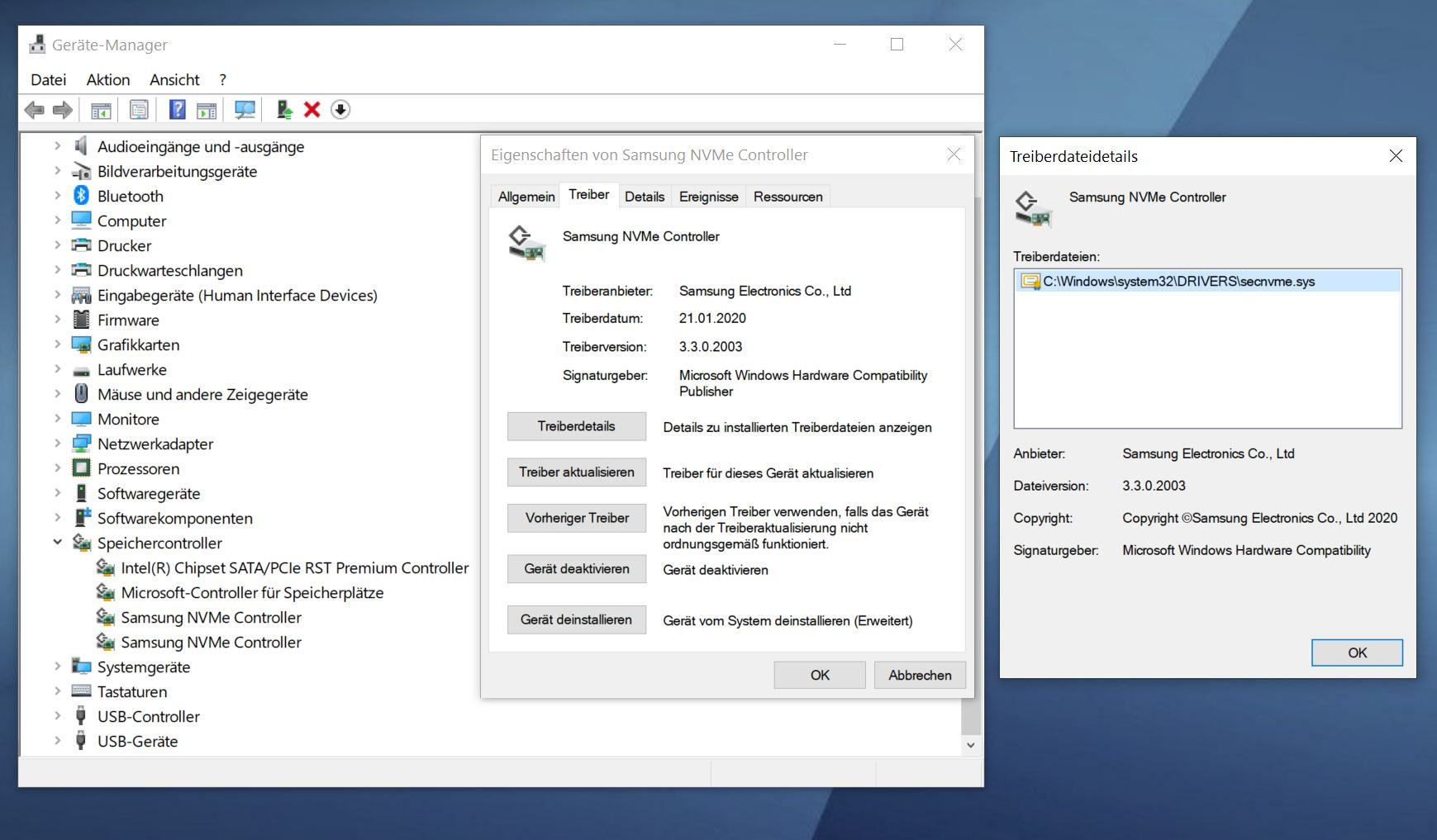The image size is (1437, 840).
Task: Click the Laufwerke drive icon
Action: point(81,370)
